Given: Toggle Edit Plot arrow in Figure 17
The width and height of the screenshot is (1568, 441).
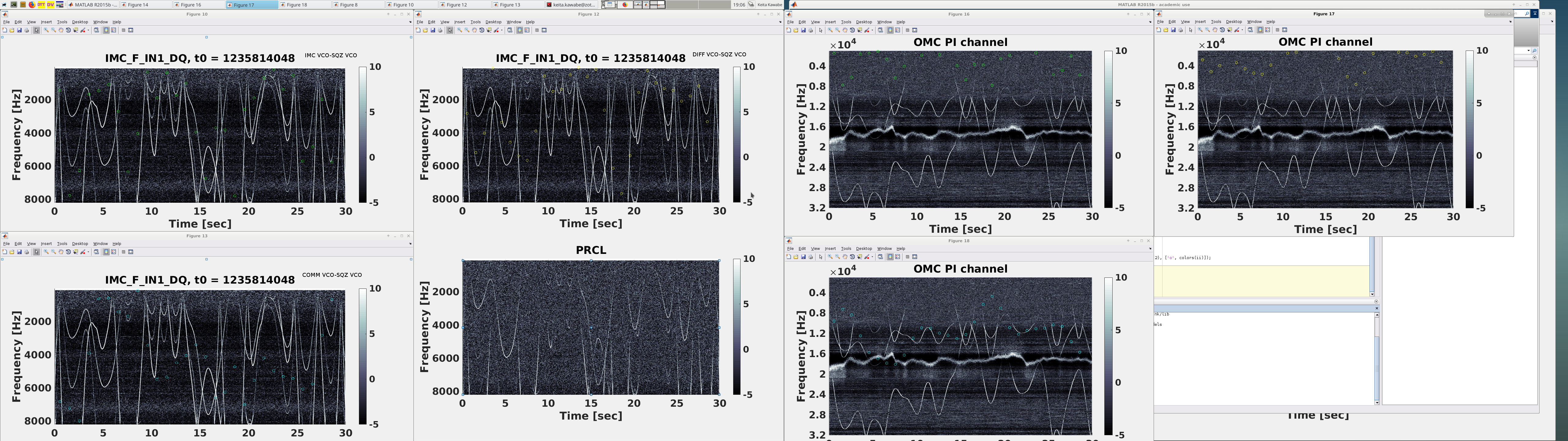Looking at the screenshot, I should (x=1191, y=30).
